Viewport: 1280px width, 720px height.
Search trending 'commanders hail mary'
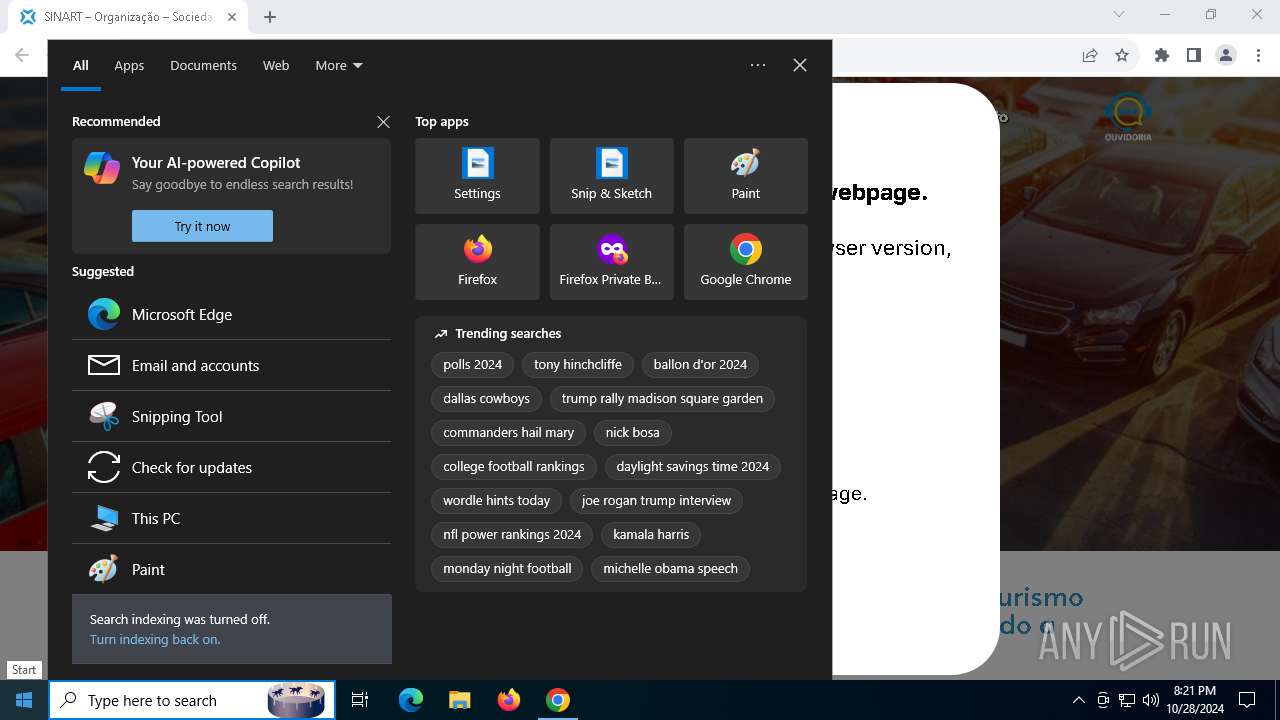click(x=508, y=433)
